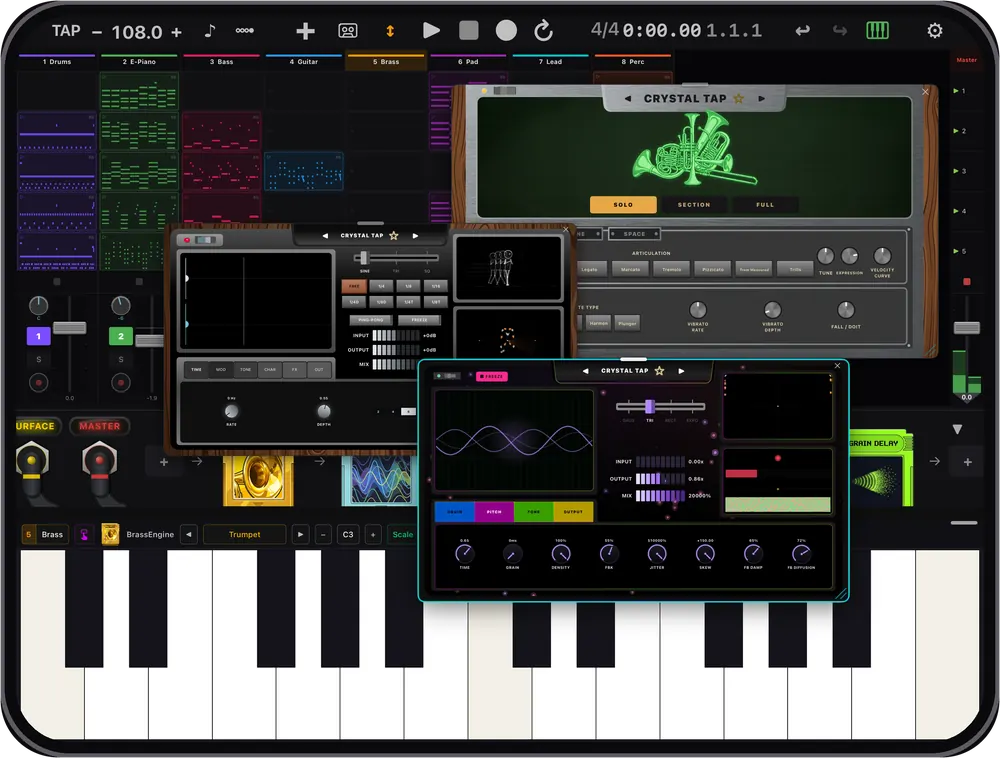The image size is (1000, 758).
Task: Toggle the green keyboard icon
Action: tap(877, 31)
